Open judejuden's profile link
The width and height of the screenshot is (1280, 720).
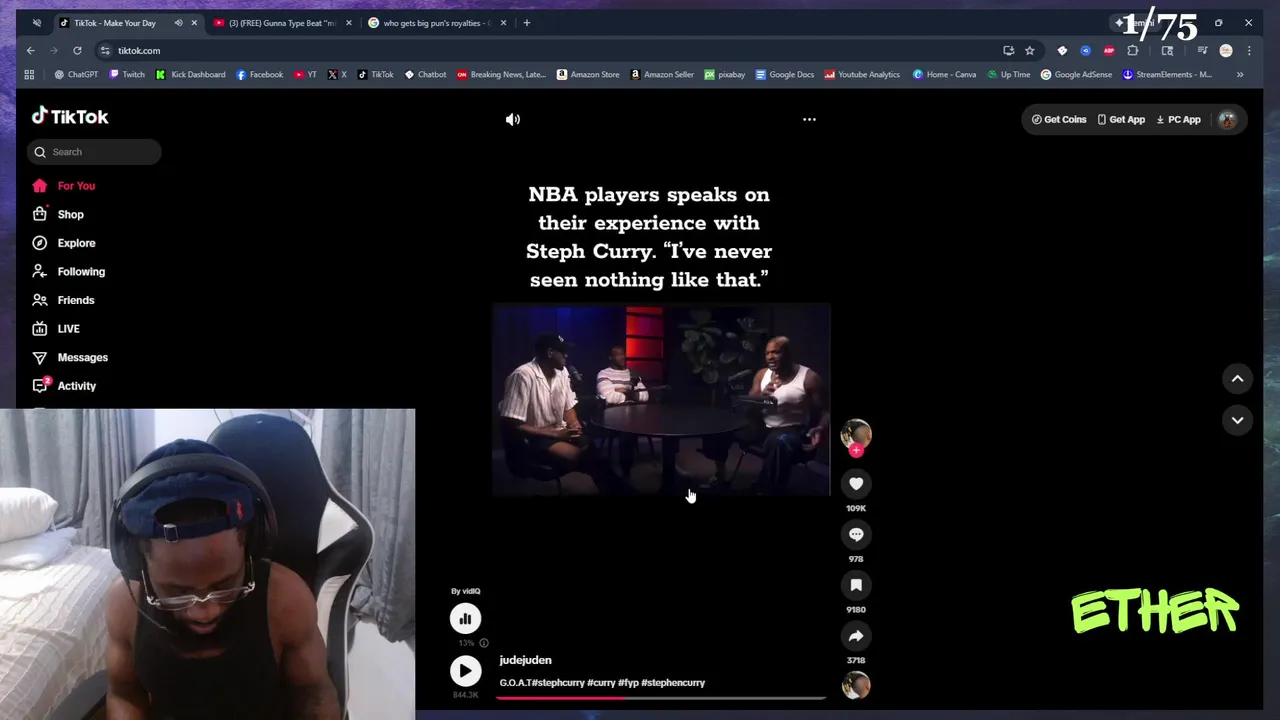click(x=525, y=660)
